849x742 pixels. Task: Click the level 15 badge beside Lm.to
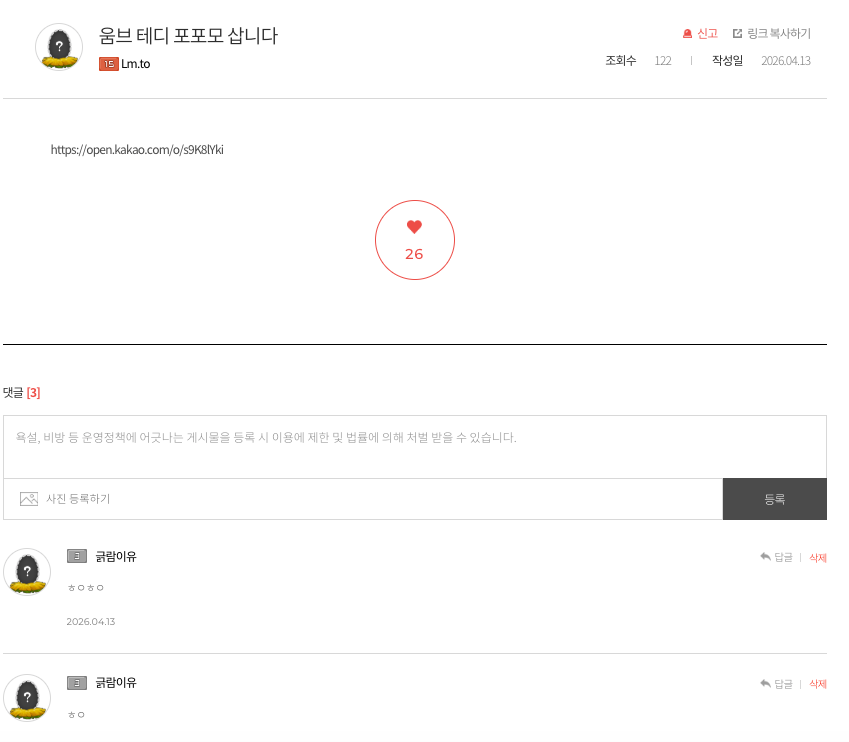tap(109, 64)
